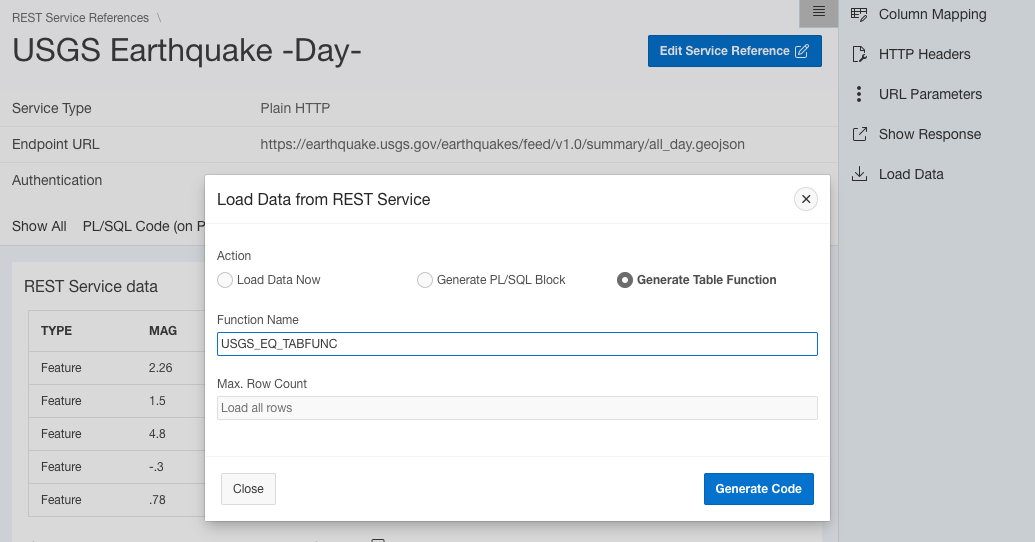Viewport: 1035px width, 542px height.
Task: Click the -.3 magnitude cell
Action: pos(156,467)
